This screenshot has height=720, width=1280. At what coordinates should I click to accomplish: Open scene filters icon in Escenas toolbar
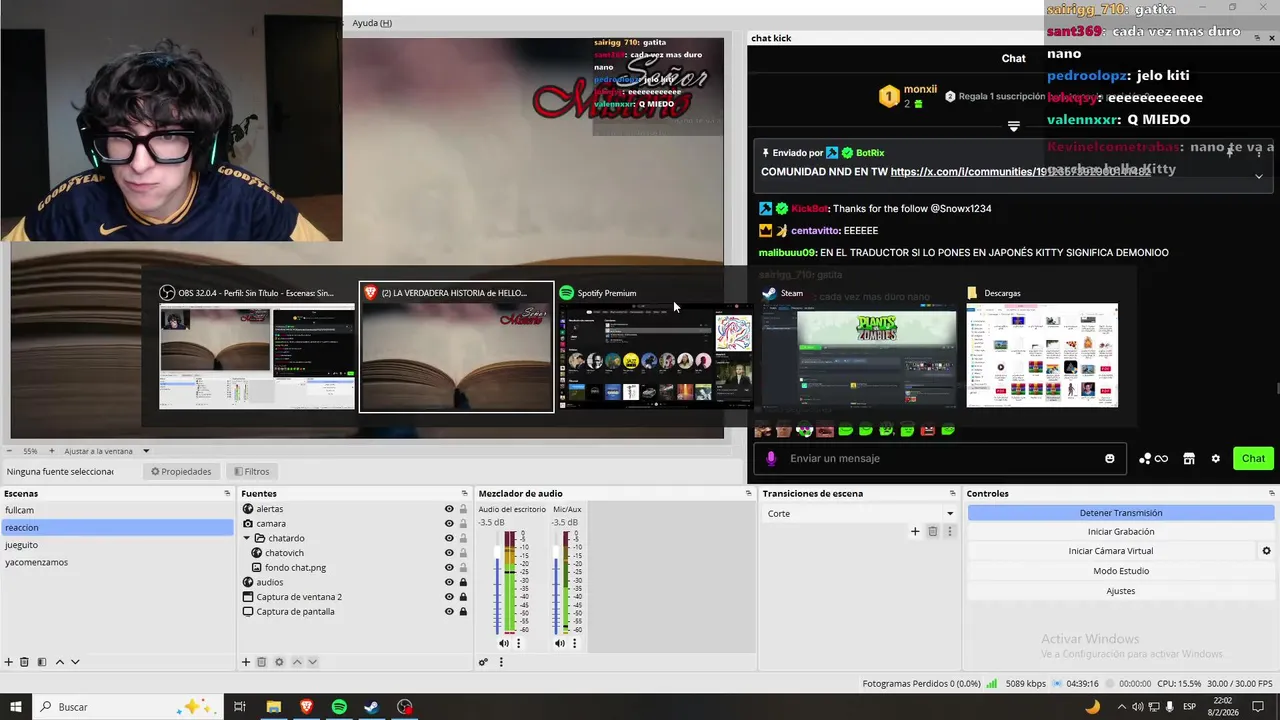click(x=42, y=662)
